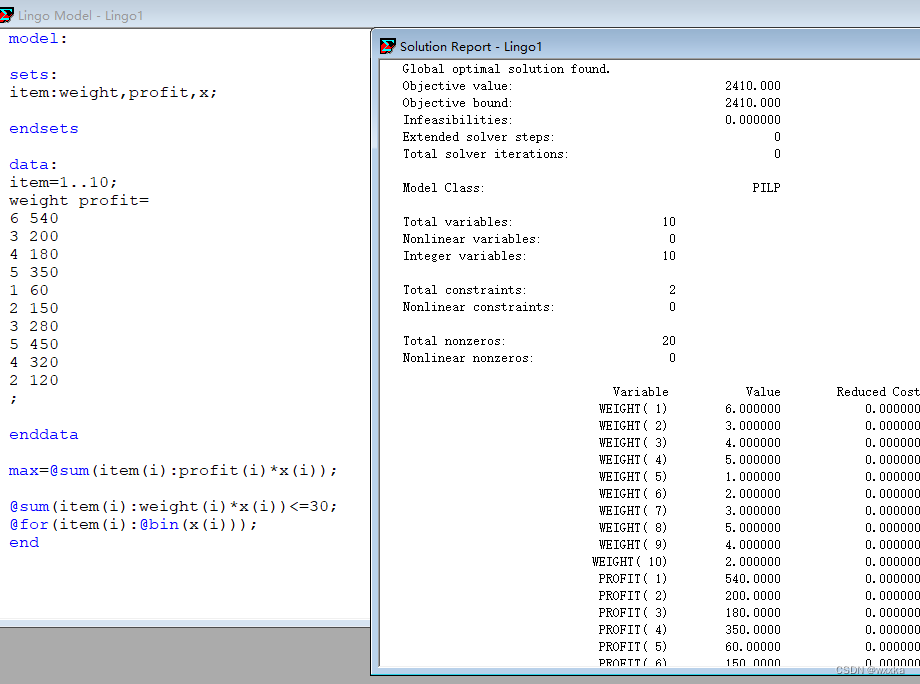Click the 'Total solver iterations:' label

(485, 154)
